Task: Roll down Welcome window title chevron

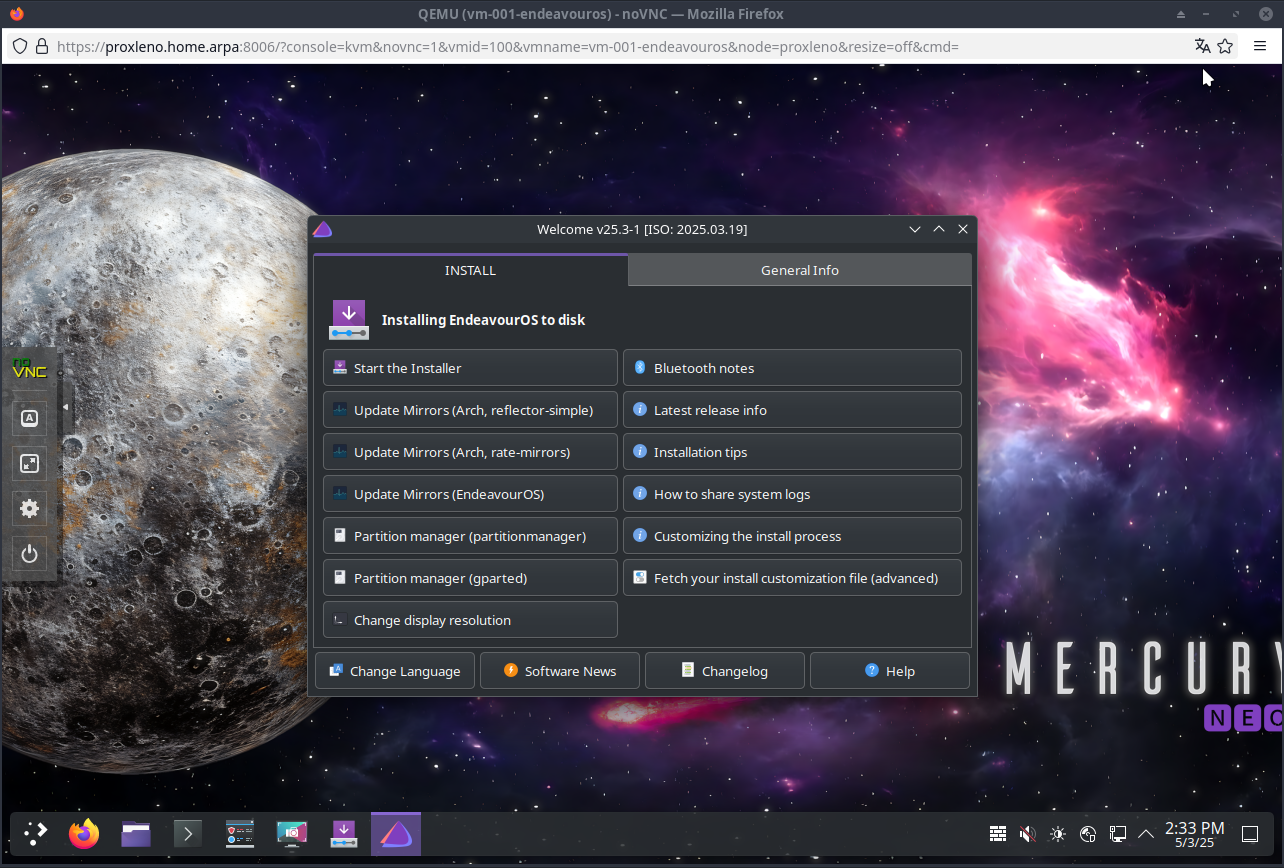Action: (x=914, y=230)
